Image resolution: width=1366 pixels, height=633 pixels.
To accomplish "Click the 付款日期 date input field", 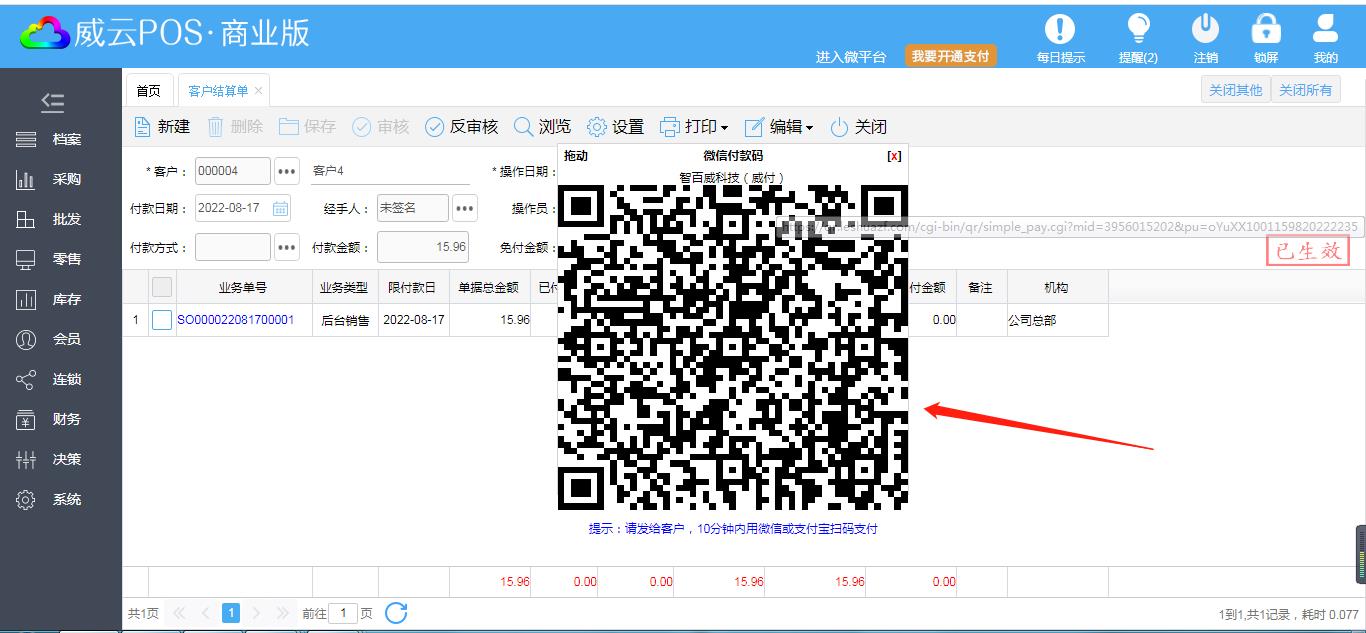I will pos(232,208).
